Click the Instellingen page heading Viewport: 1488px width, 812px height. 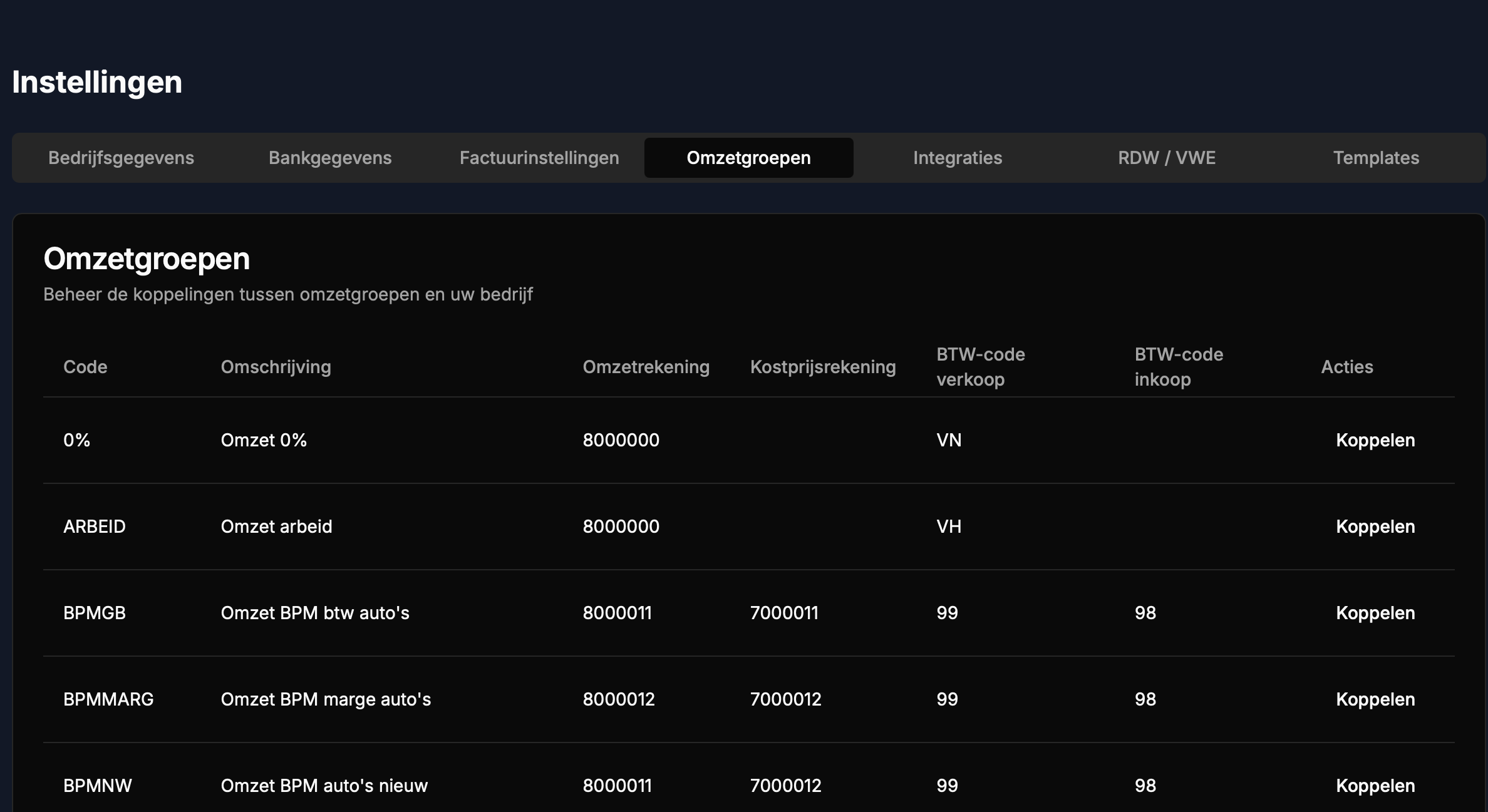point(97,81)
